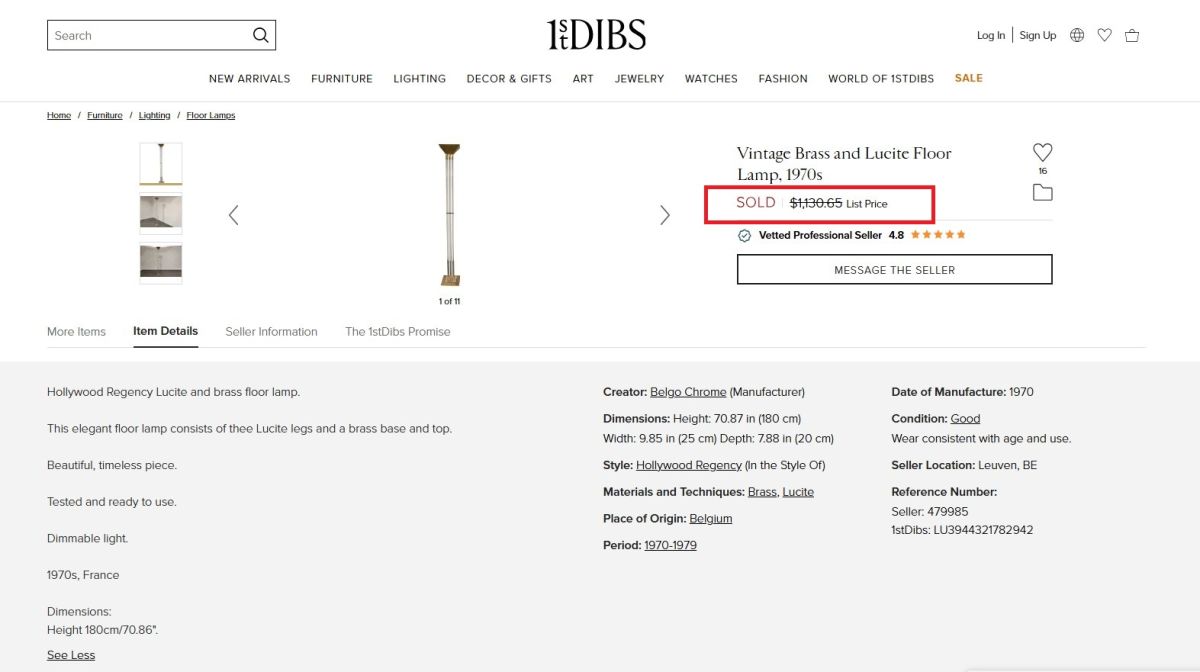Open the Furniture navigation menu
Viewport: 1200px width, 672px height.
click(x=341, y=79)
